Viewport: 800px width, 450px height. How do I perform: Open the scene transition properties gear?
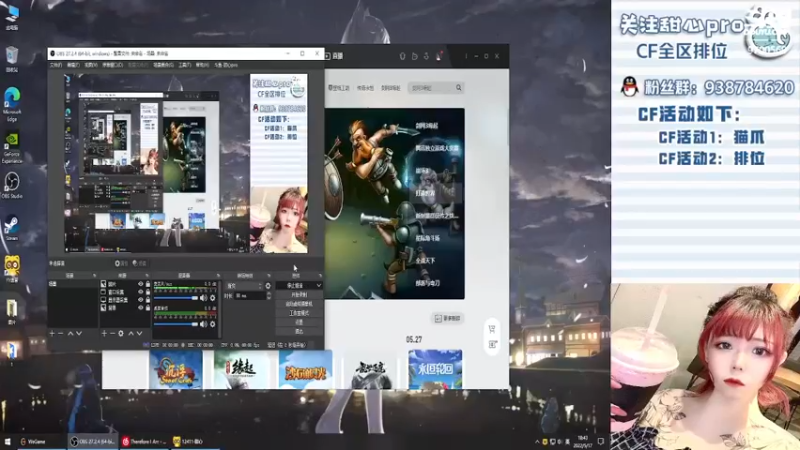pos(268,286)
